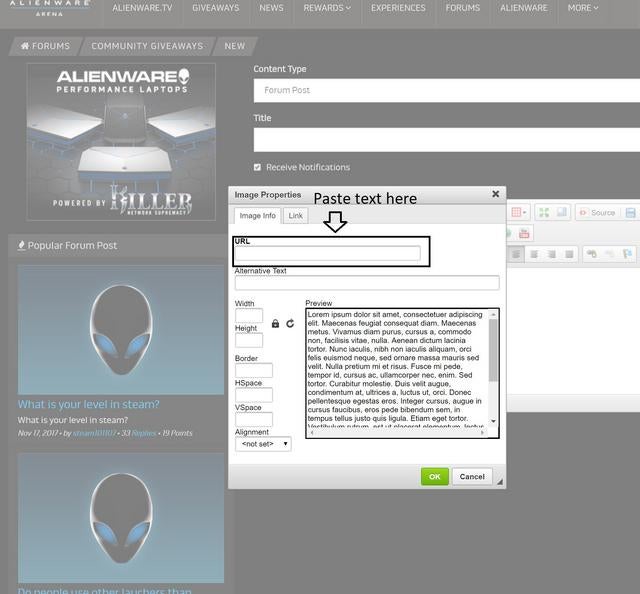
Task: Open Giveaways in the navigation bar
Action: (x=216, y=8)
